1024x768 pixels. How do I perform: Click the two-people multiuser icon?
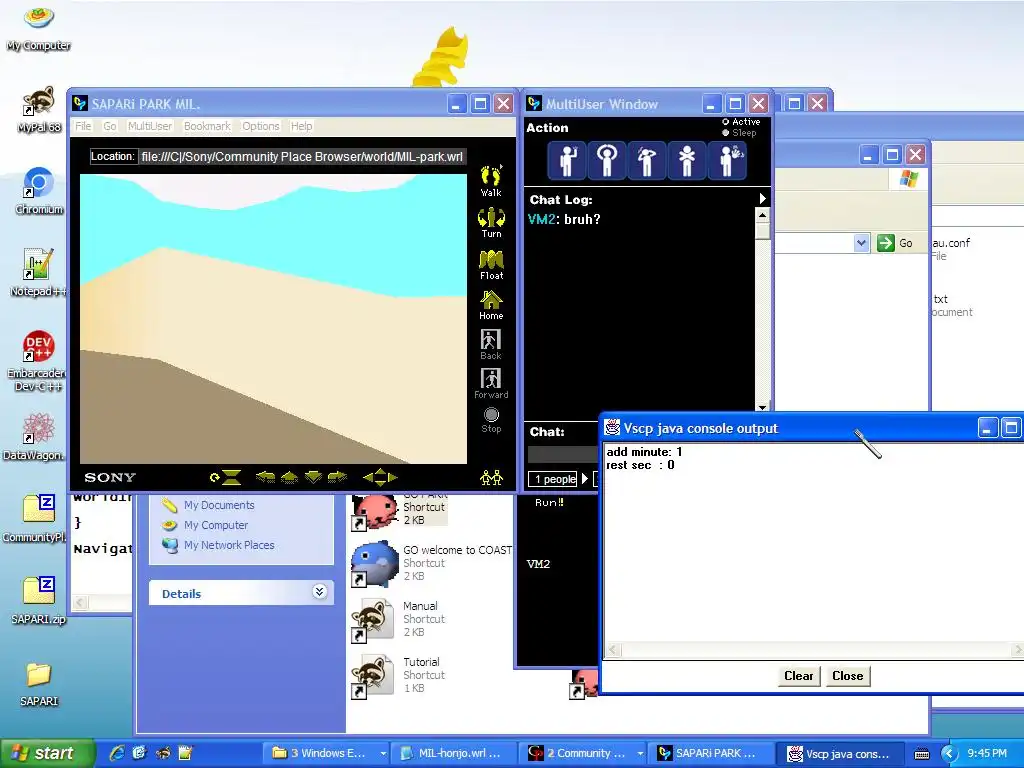(x=491, y=478)
